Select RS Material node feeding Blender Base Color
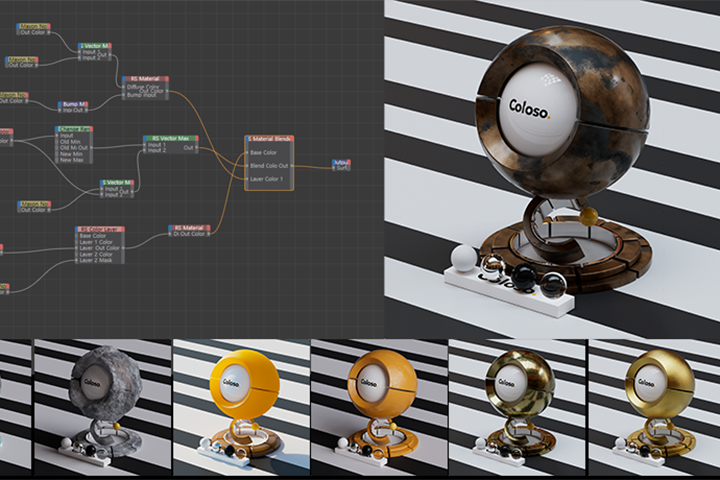The width and height of the screenshot is (720, 480). [190, 231]
